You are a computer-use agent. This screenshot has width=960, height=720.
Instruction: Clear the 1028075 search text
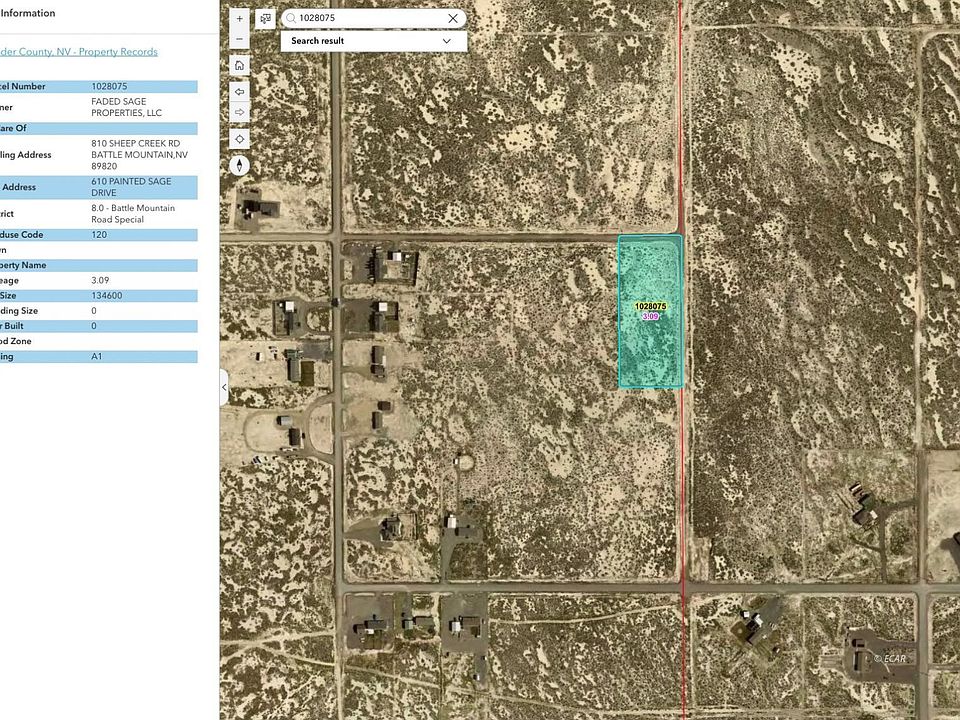[453, 18]
